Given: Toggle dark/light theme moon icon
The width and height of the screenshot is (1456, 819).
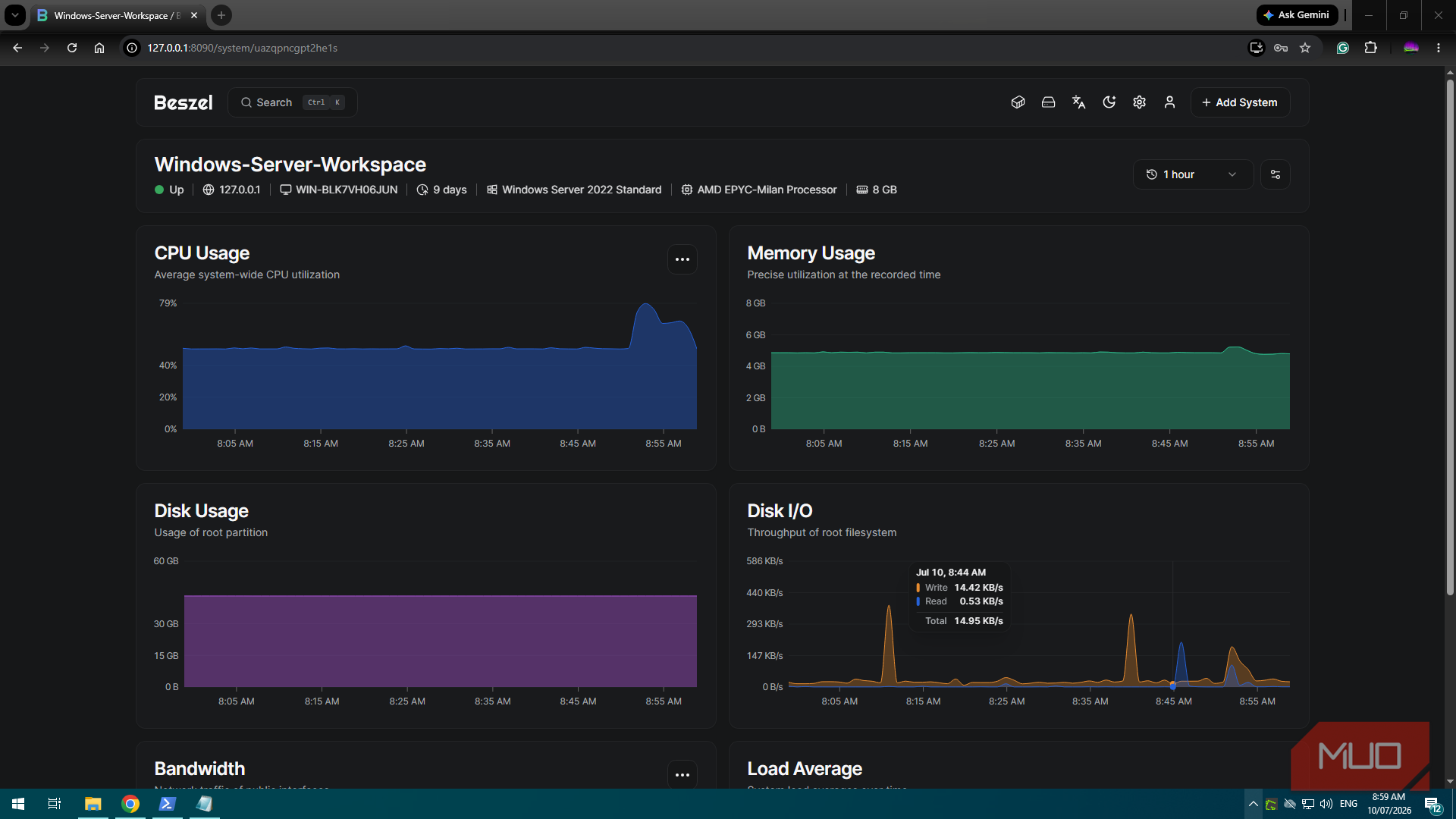Looking at the screenshot, I should click(1109, 102).
